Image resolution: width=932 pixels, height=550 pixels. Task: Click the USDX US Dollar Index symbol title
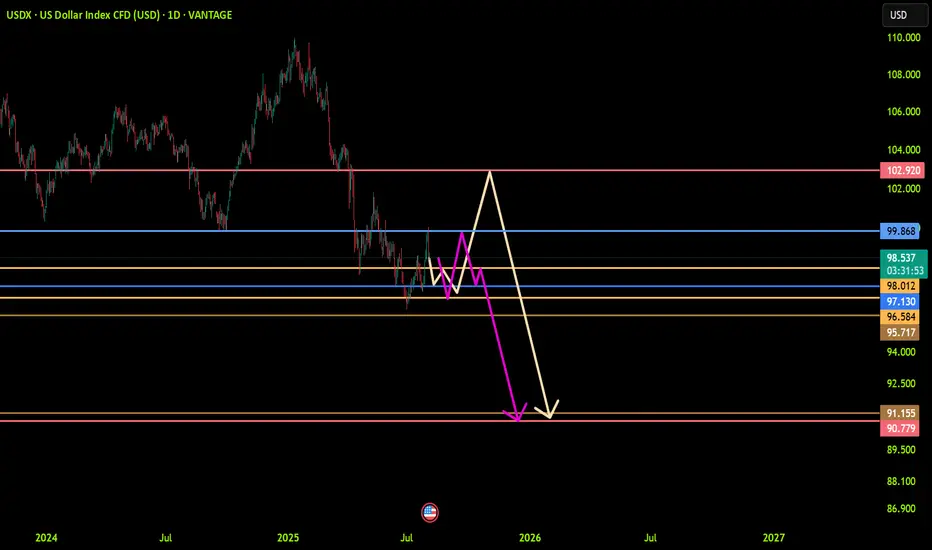(119, 15)
